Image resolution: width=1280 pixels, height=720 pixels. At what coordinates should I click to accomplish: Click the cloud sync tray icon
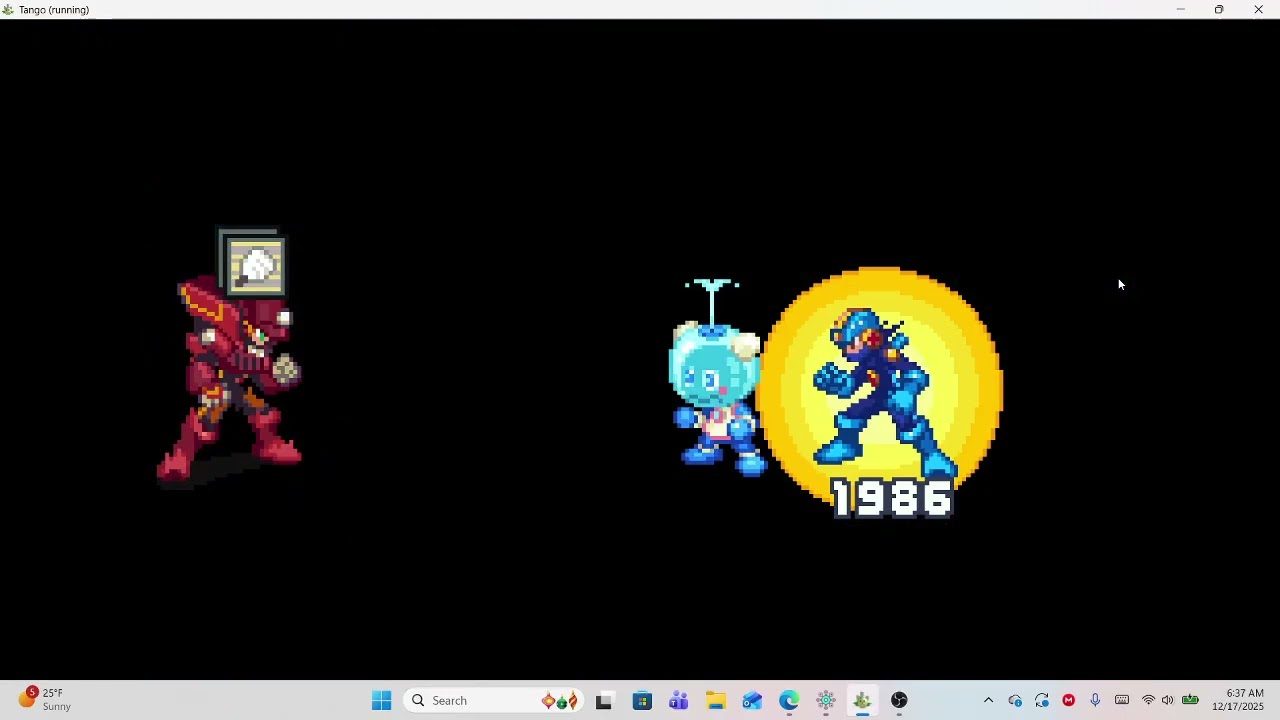point(1015,701)
